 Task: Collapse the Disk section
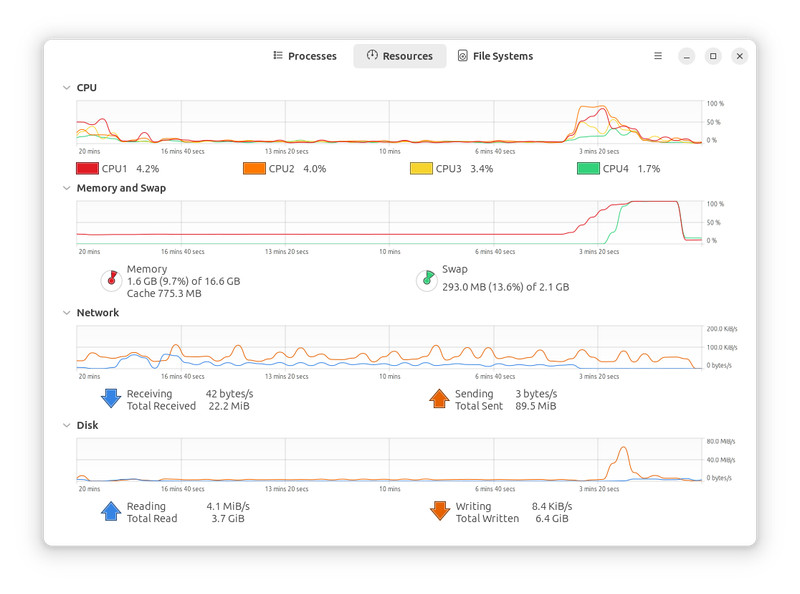(x=67, y=425)
